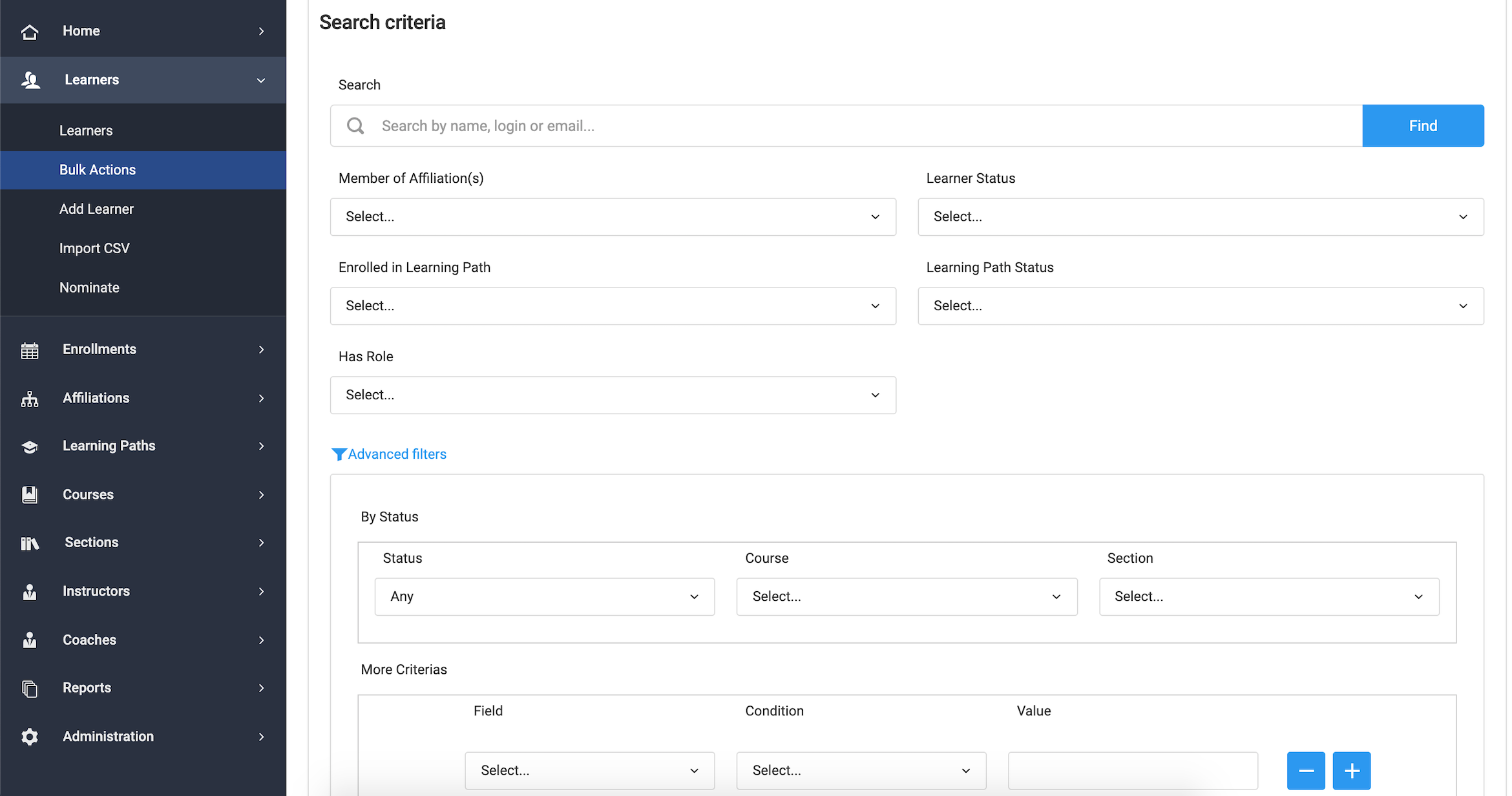1512x796 pixels.
Task: Click the Learners person icon in sidebar
Action: pos(30,80)
